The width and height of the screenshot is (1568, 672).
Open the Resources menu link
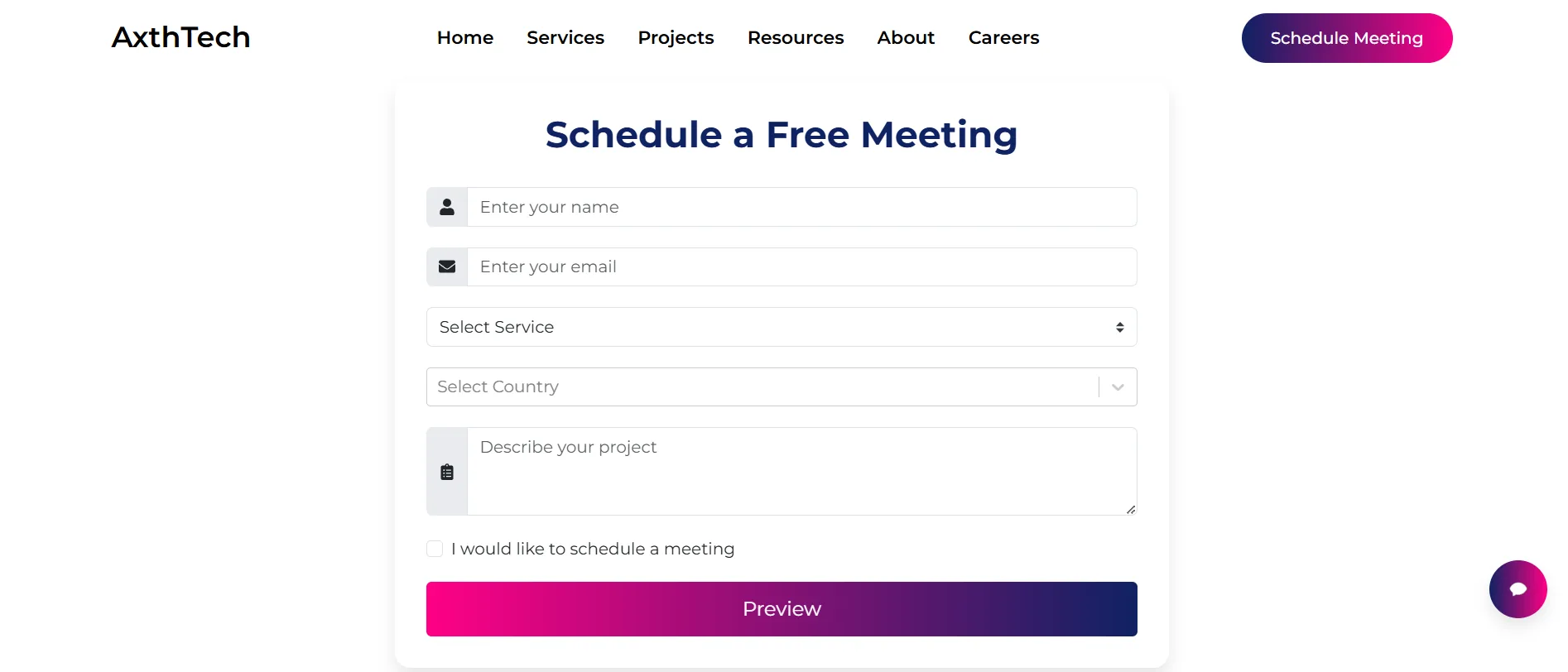[796, 37]
